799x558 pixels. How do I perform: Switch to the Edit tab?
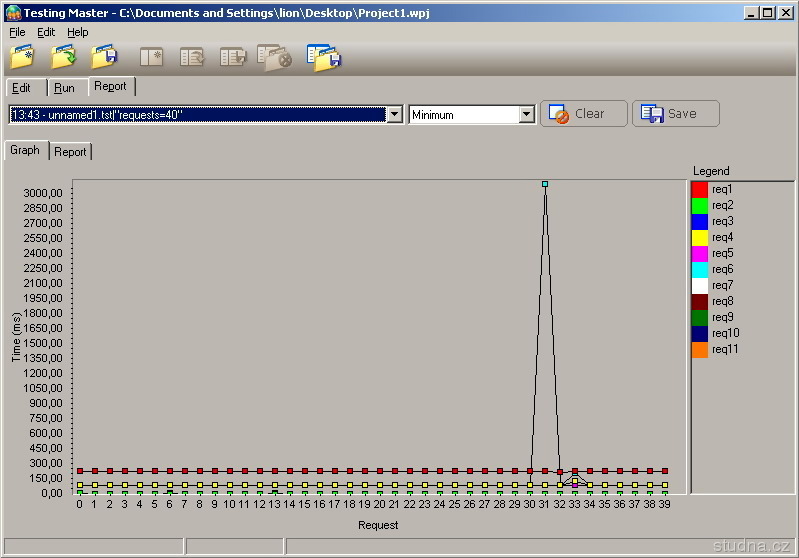click(21, 88)
